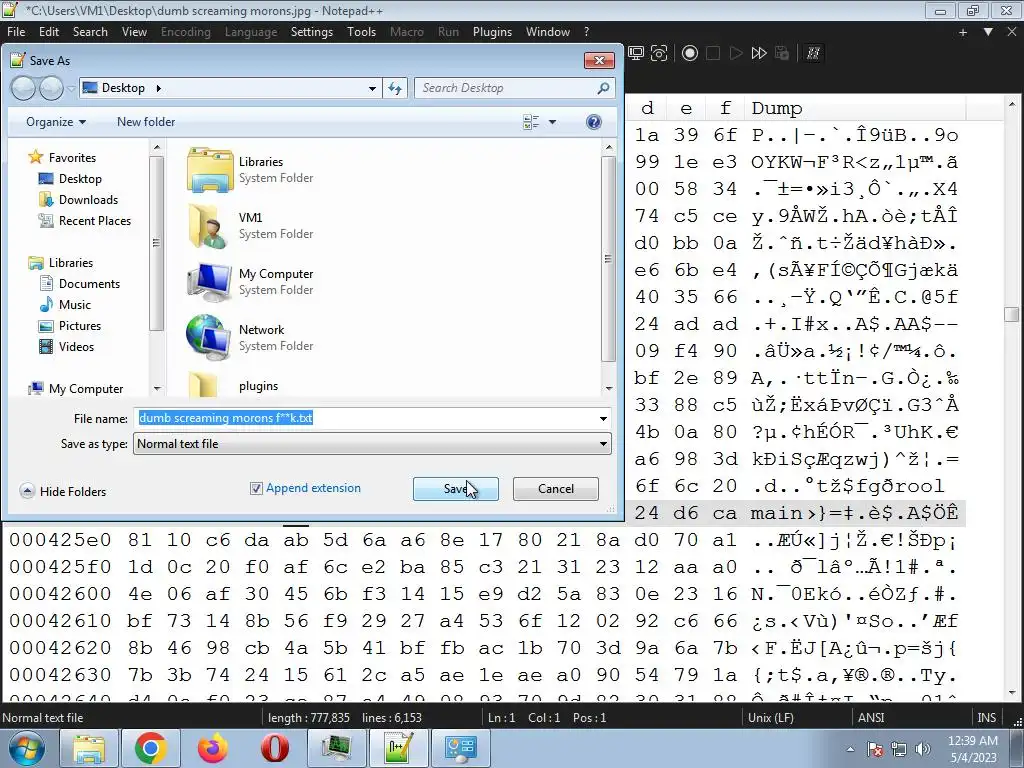
Task: Click the volume speaker tray icon
Action: (923, 749)
